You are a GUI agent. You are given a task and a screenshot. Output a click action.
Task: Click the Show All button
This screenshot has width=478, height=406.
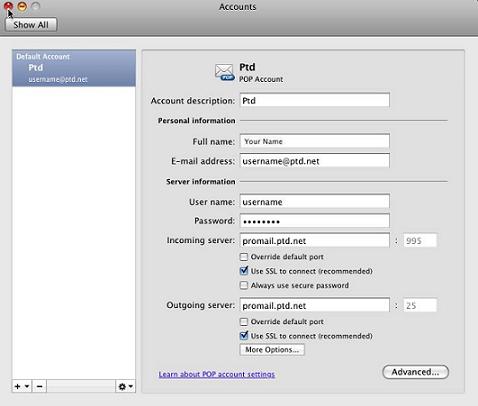click(31, 25)
